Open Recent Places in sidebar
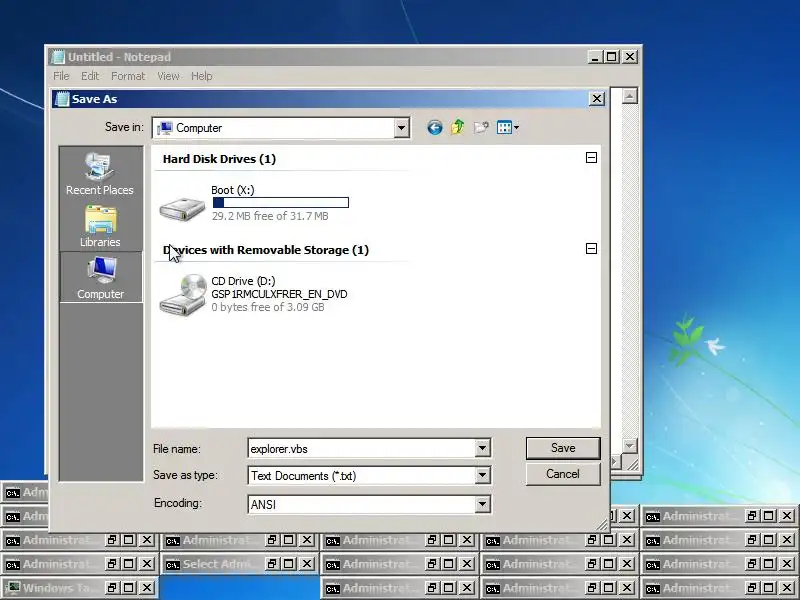800x600 pixels. (x=100, y=173)
